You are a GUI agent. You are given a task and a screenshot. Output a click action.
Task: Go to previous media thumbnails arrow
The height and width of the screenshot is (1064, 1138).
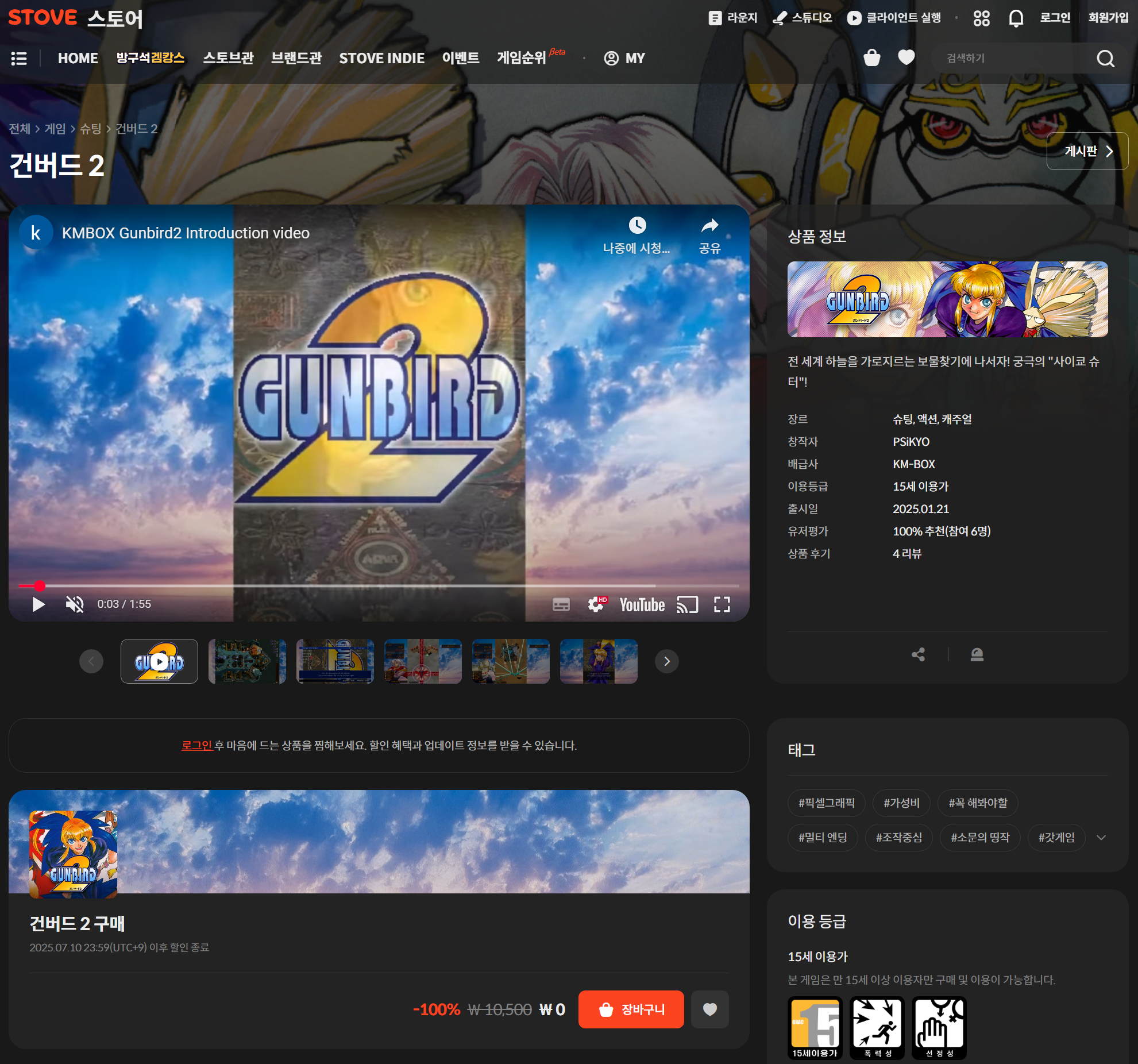[91, 661]
